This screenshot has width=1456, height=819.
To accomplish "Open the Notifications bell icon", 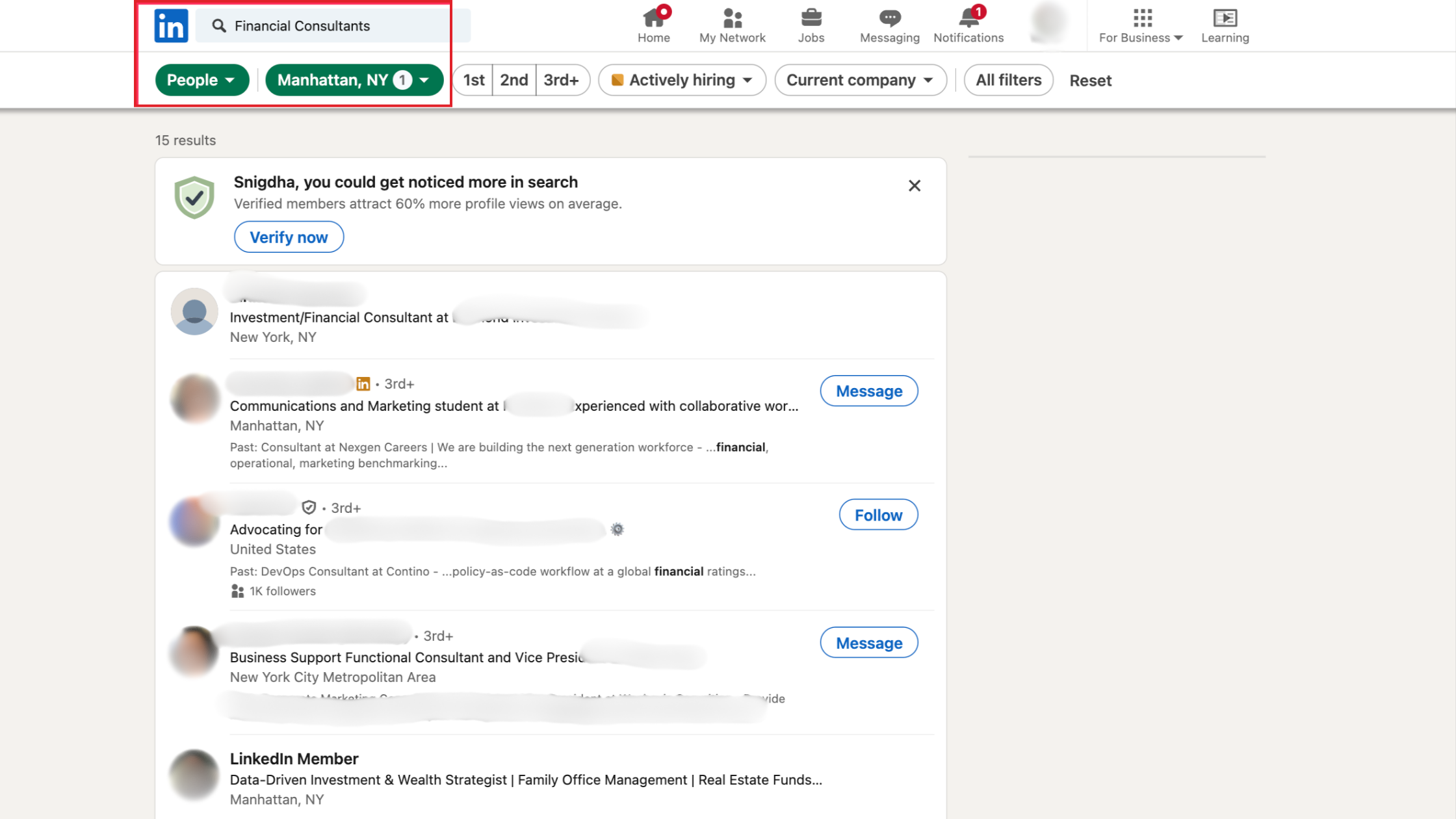I will point(969,17).
